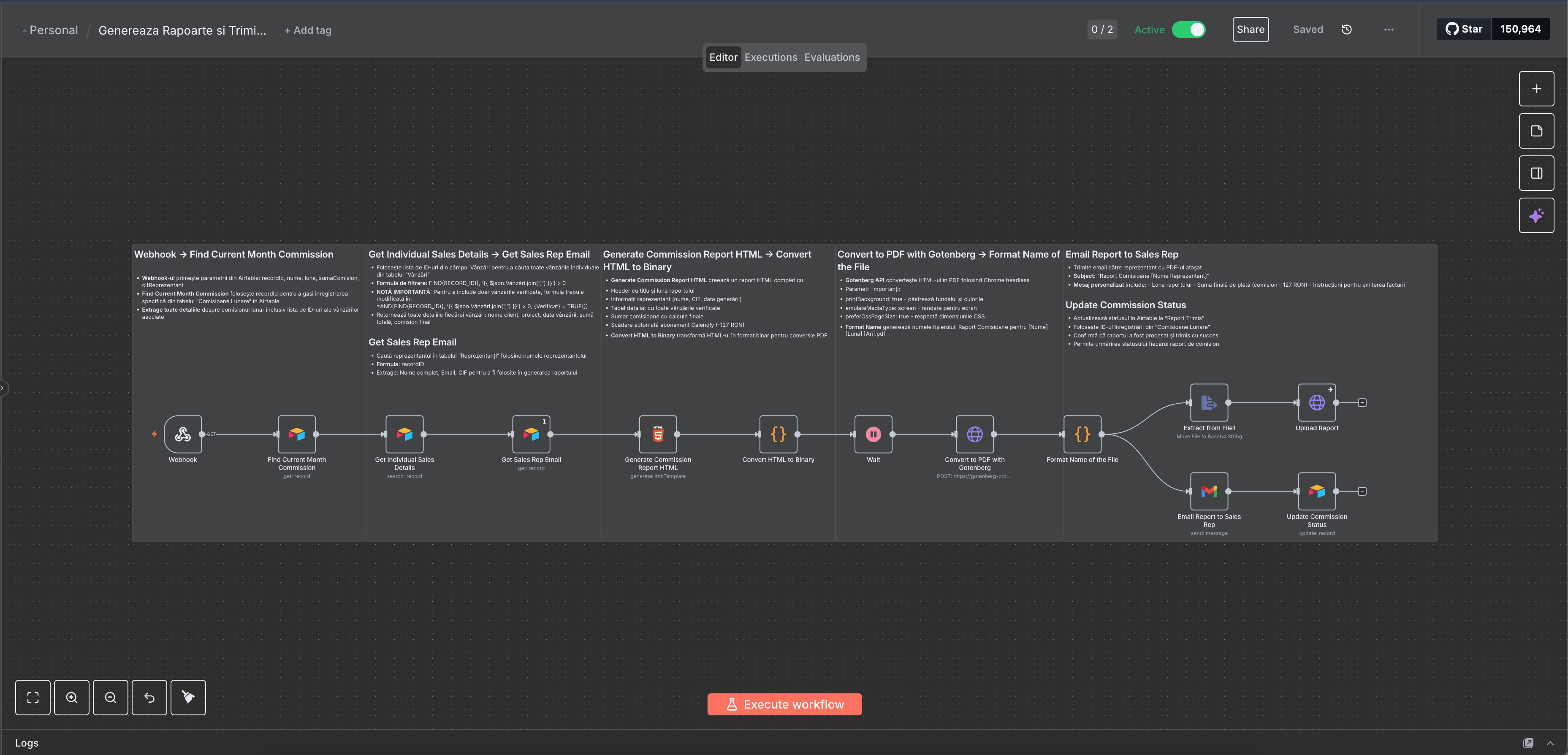Switch to the Executions tab
The width and height of the screenshot is (1568, 755).
pyautogui.click(x=770, y=57)
